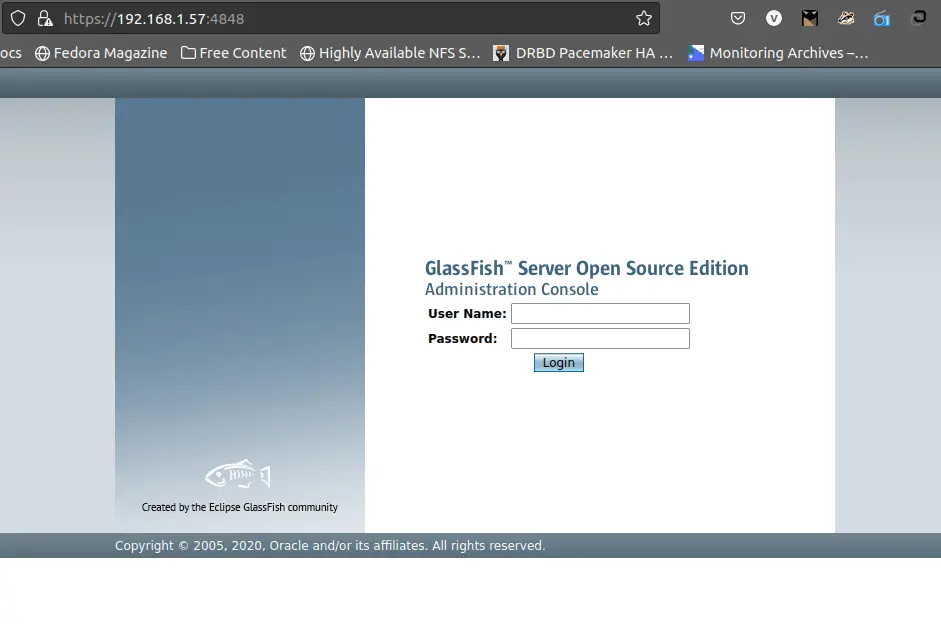Click the rightmost sync-style toolbar icon
Image resolution: width=941 pixels, height=633 pixels.
[x=920, y=18]
